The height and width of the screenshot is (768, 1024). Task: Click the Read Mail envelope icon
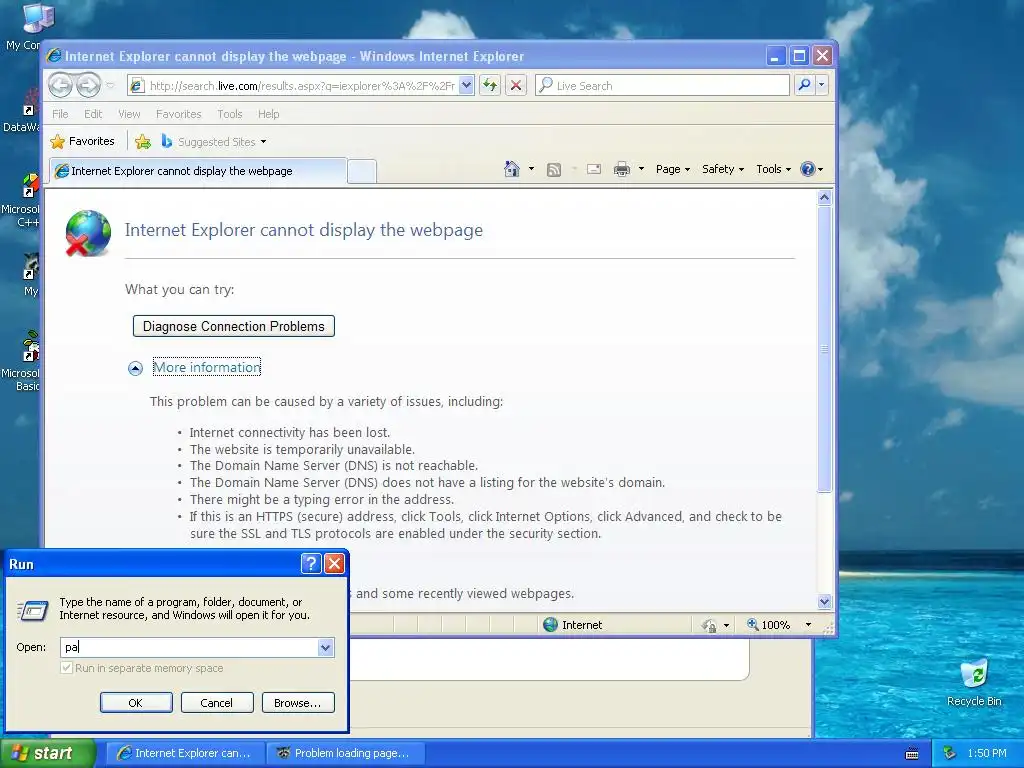(x=594, y=169)
